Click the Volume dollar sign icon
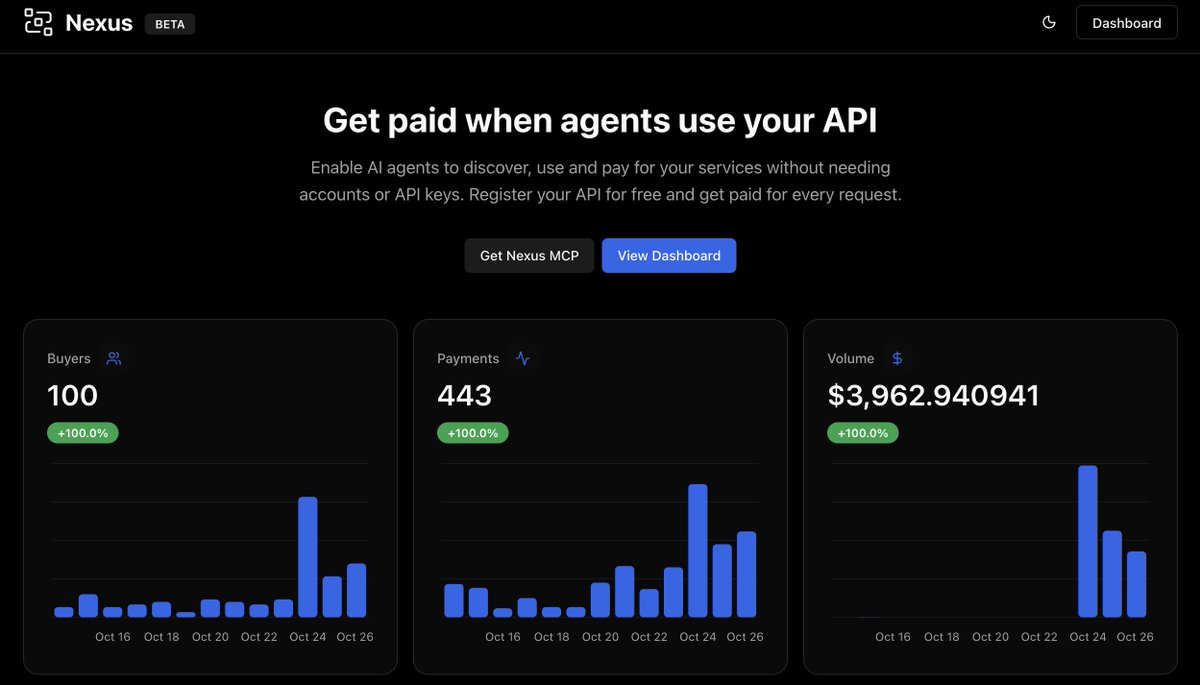This screenshot has width=1200, height=685. (x=897, y=358)
